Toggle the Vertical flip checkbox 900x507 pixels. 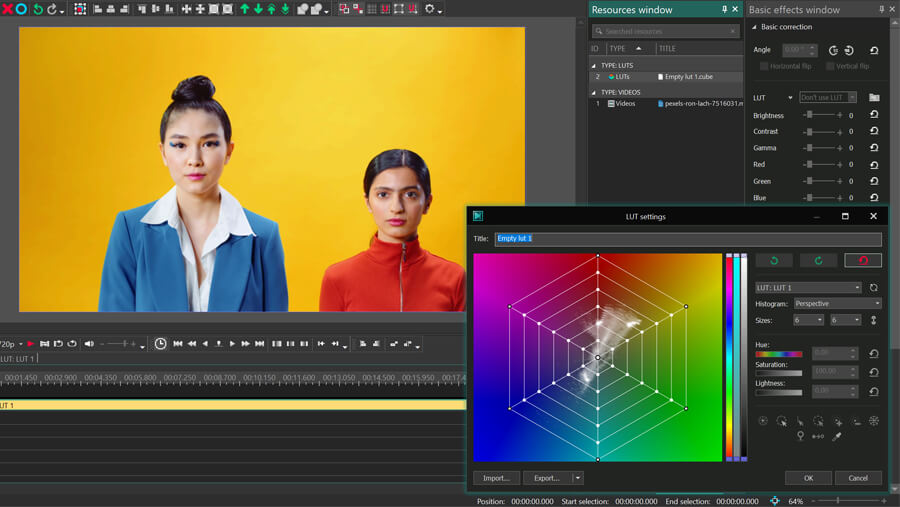830,66
